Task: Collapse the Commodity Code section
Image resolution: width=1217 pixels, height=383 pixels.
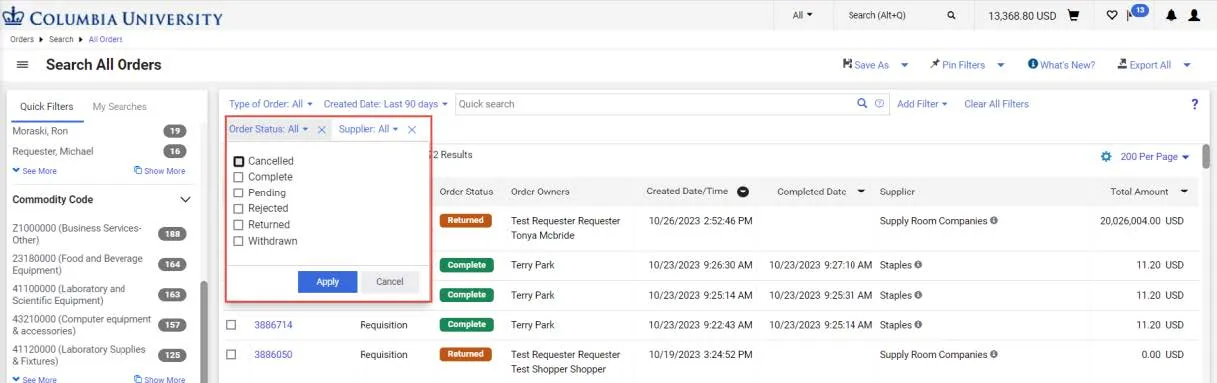Action: 185,200
